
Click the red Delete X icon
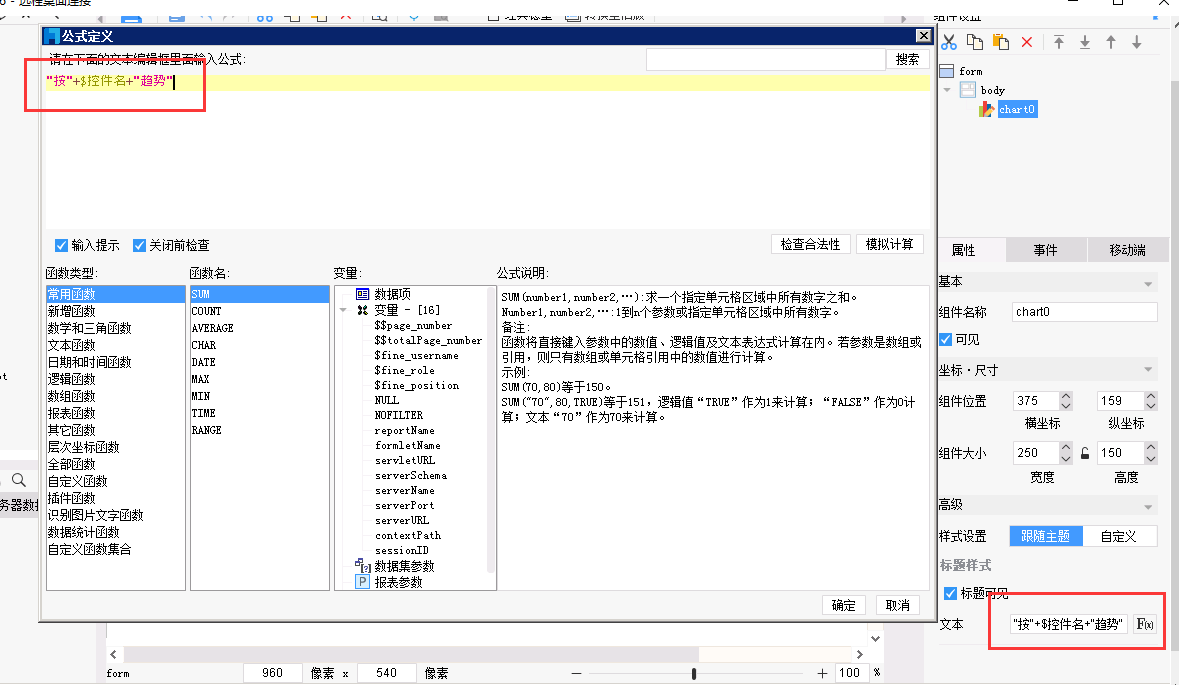[1027, 42]
